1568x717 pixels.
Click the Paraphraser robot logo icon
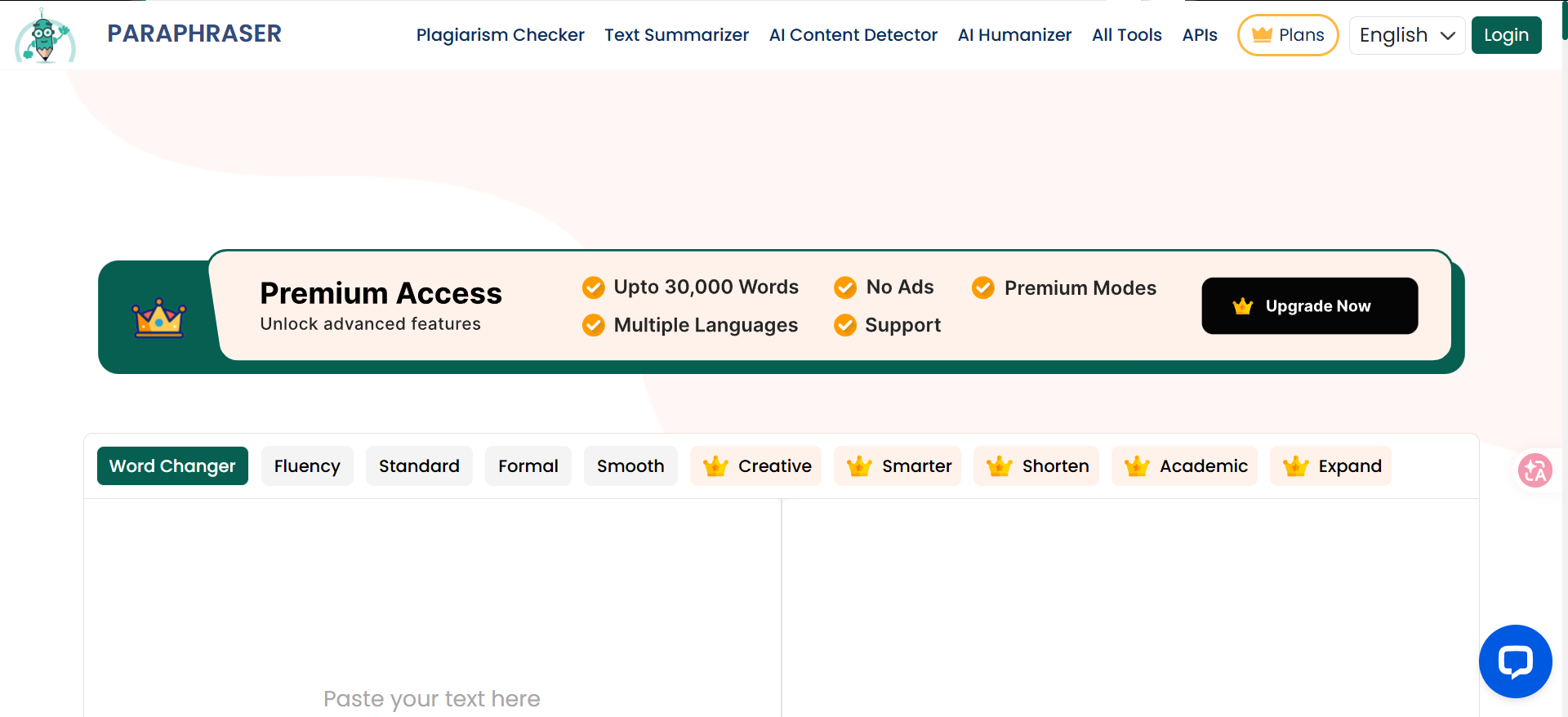tap(45, 36)
